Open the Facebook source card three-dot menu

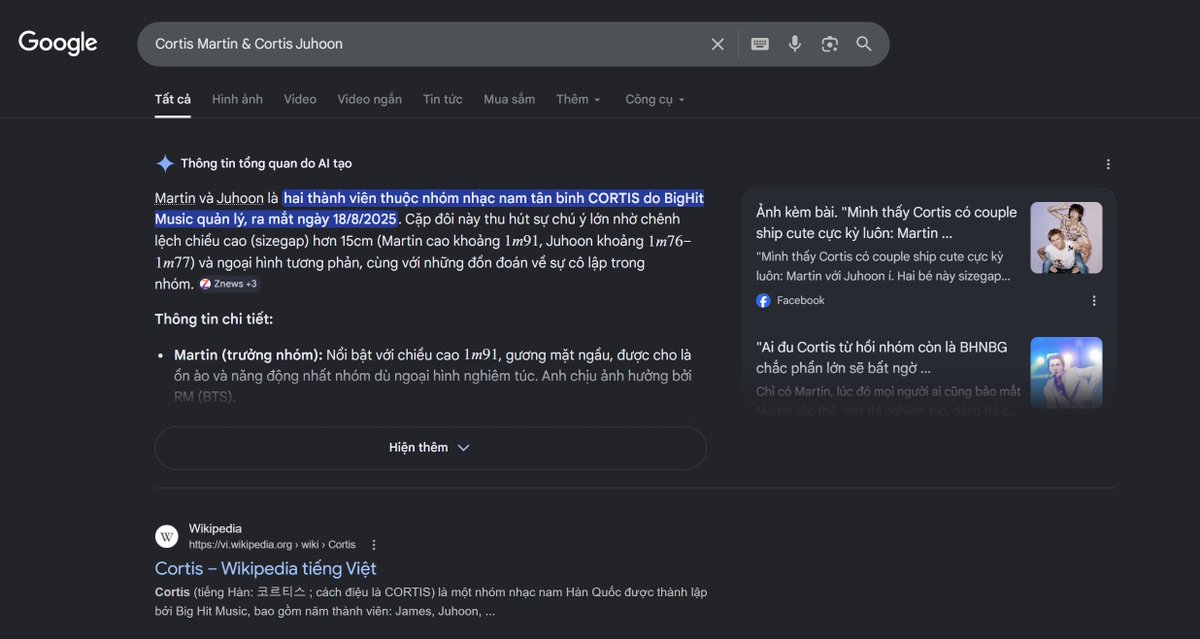pos(1094,300)
